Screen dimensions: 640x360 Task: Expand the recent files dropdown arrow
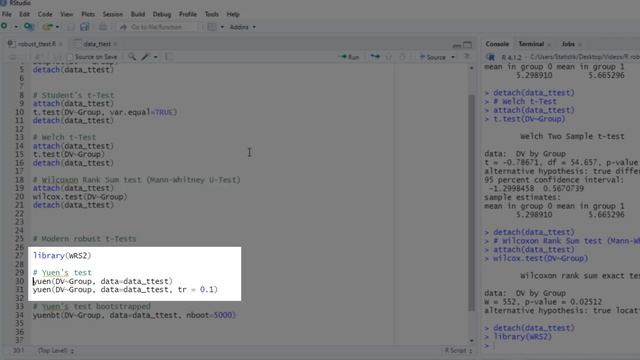[58, 27]
